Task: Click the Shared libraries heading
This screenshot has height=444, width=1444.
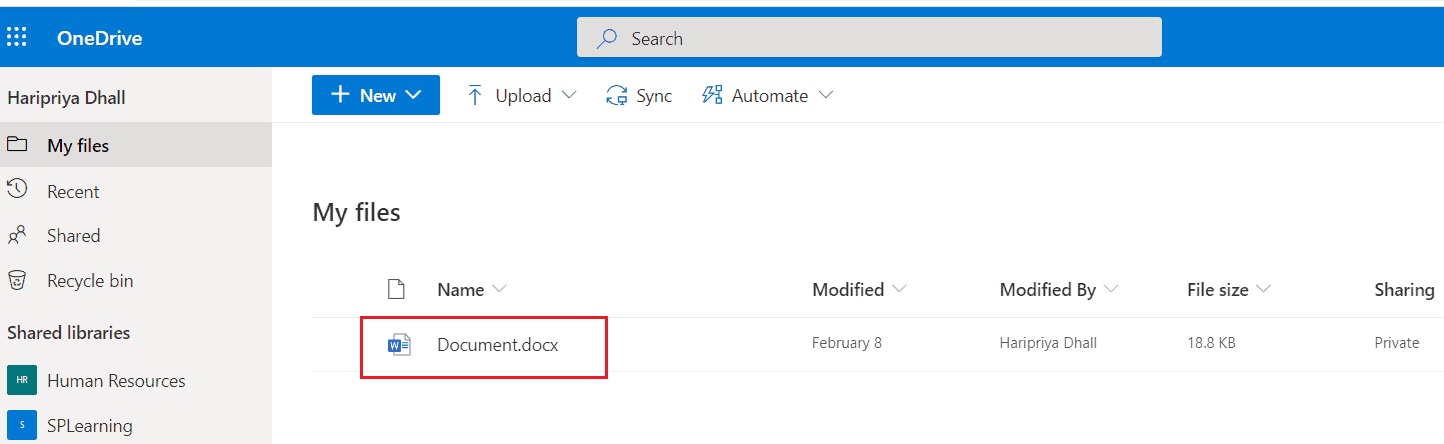Action: tap(69, 333)
